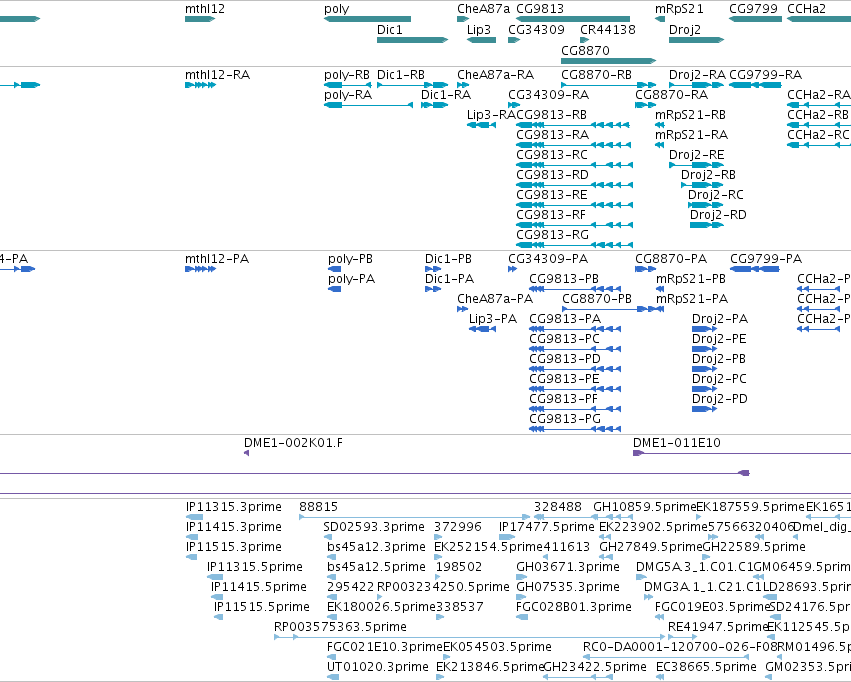This screenshot has height=682, width=851.
Task: Click the UT01020.3prime EST label
Action: [378, 667]
